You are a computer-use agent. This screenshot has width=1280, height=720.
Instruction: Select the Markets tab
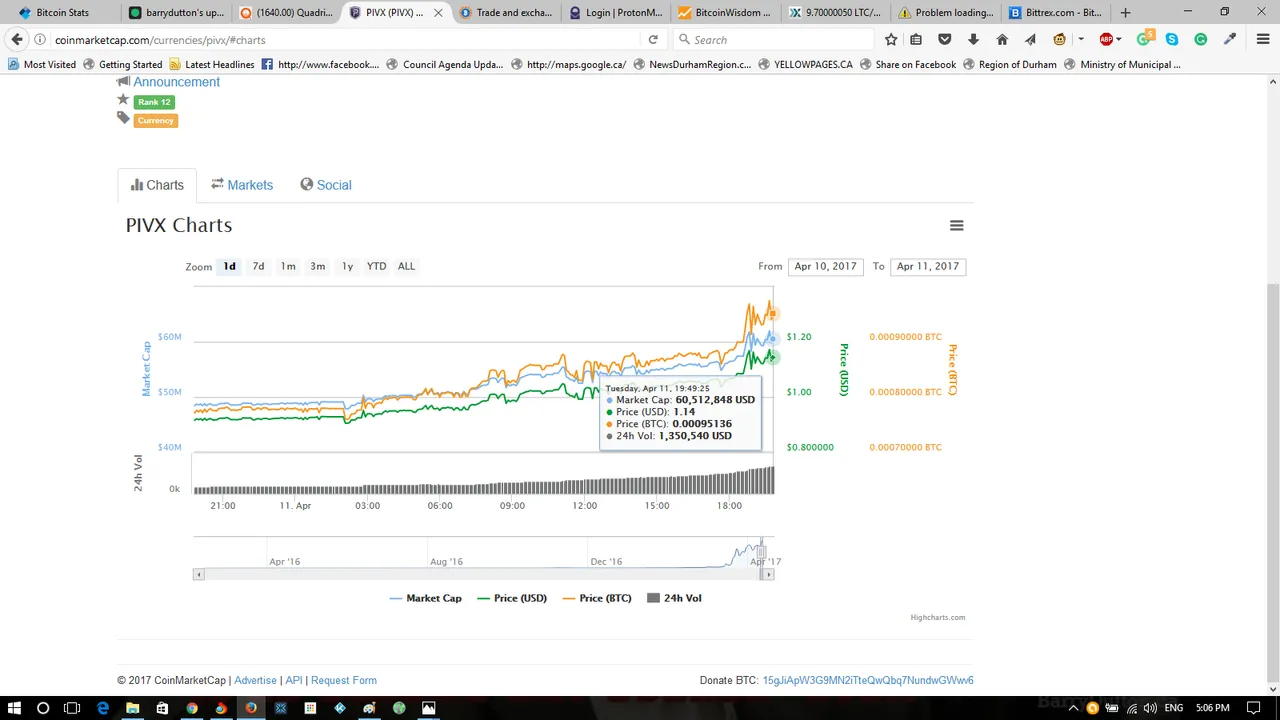(242, 185)
